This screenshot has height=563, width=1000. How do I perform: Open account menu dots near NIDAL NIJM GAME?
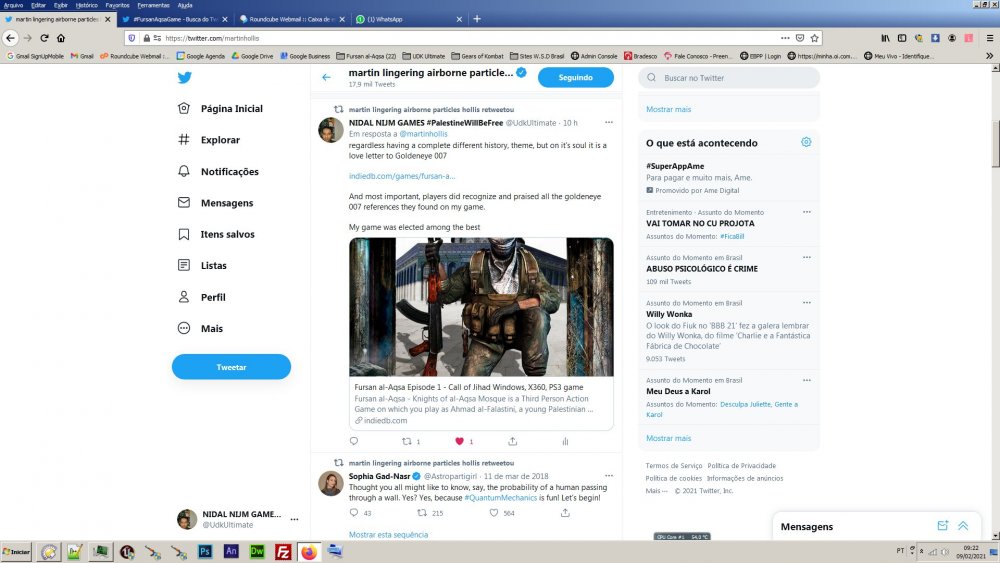[x=294, y=519]
